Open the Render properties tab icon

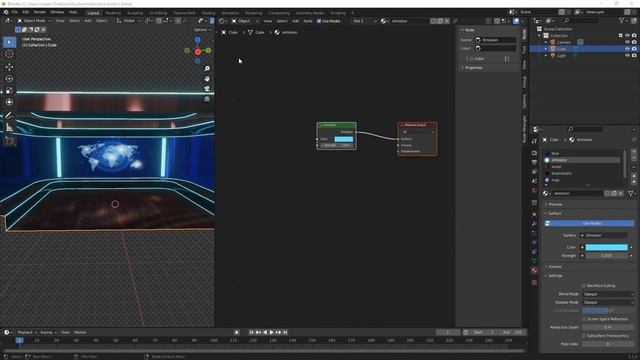coord(534,153)
